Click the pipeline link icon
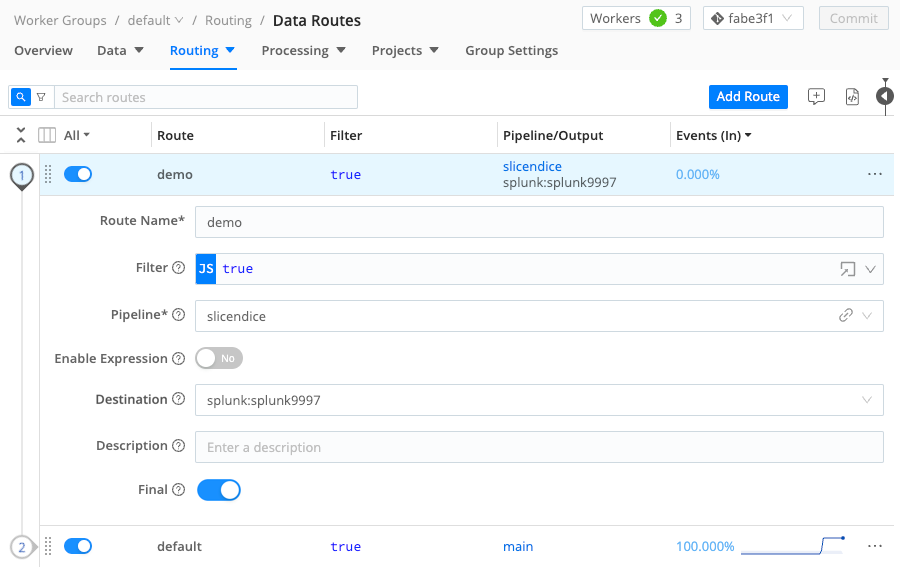Image resolution: width=900 pixels, height=567 pixels. coord(846,316)
